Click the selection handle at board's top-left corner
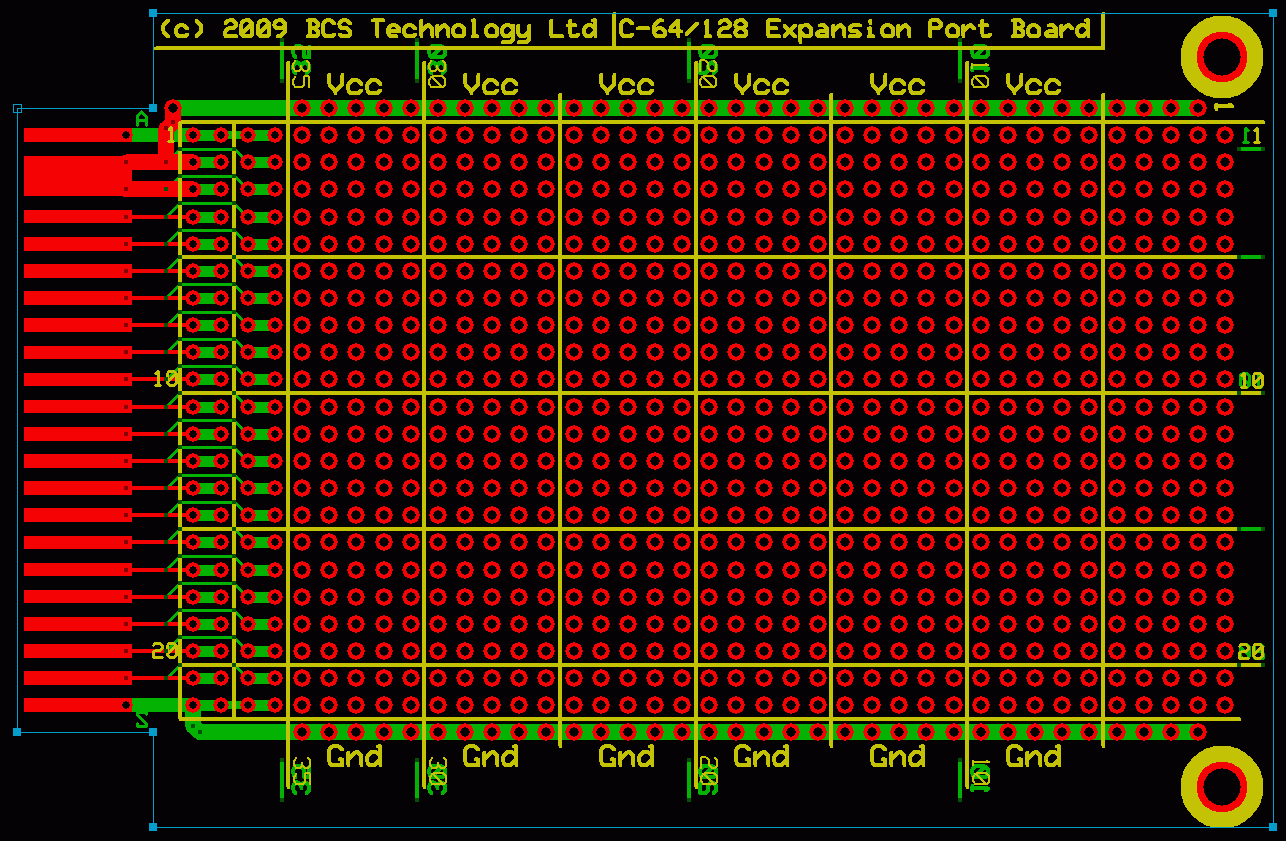Viewport: 1286px width, 841px height. pyautogui.click(x=153, y=13)
